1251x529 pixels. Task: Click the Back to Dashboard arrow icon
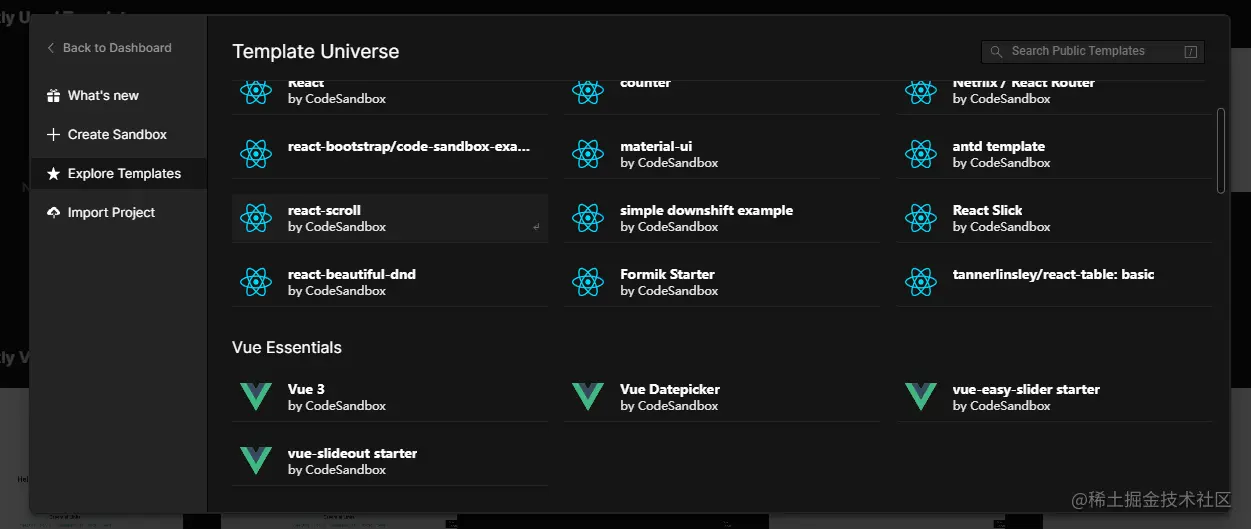point(51,48)
